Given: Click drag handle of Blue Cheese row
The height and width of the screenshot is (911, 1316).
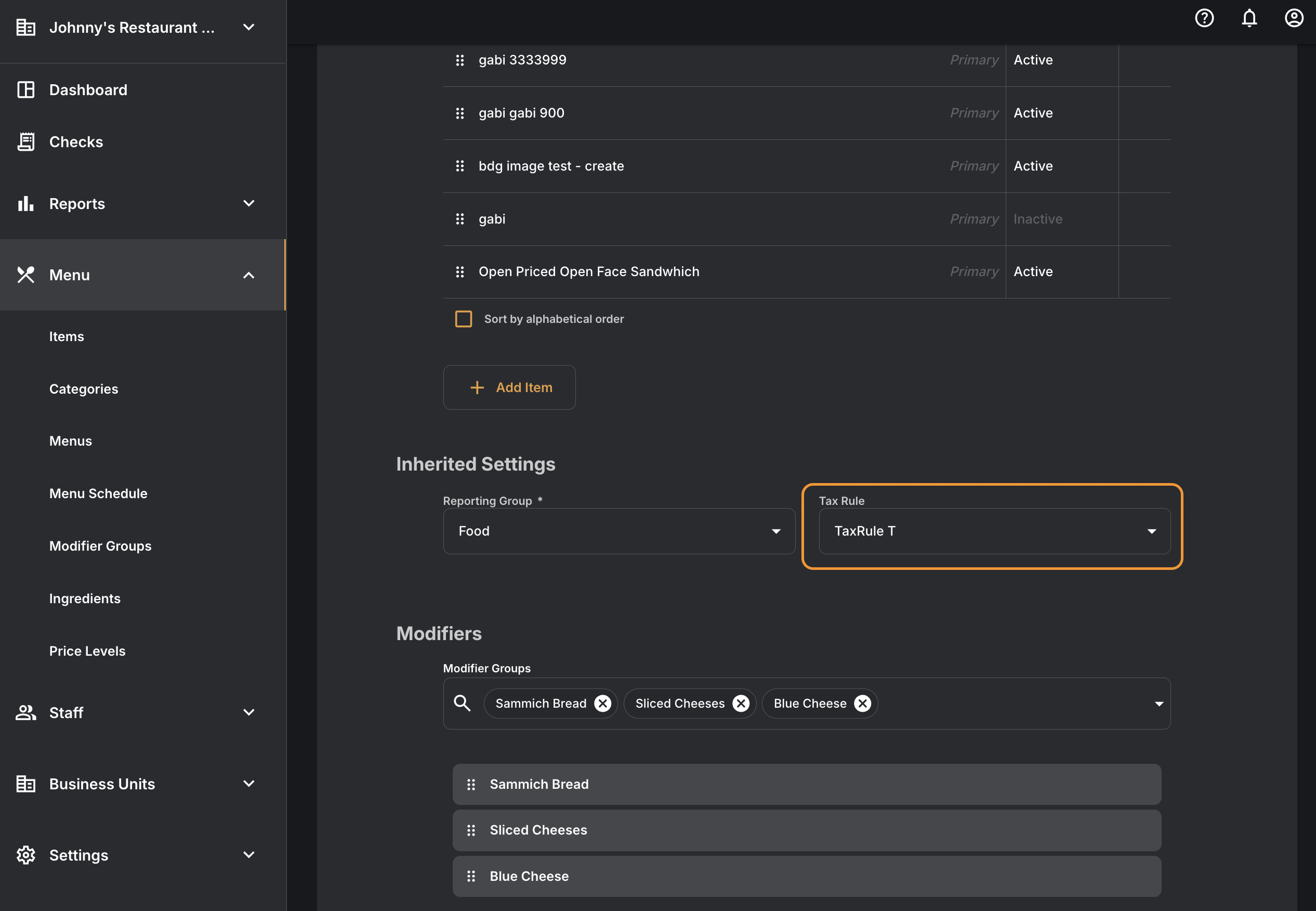Looking at the screenshot, I should [x=471, y=876].
